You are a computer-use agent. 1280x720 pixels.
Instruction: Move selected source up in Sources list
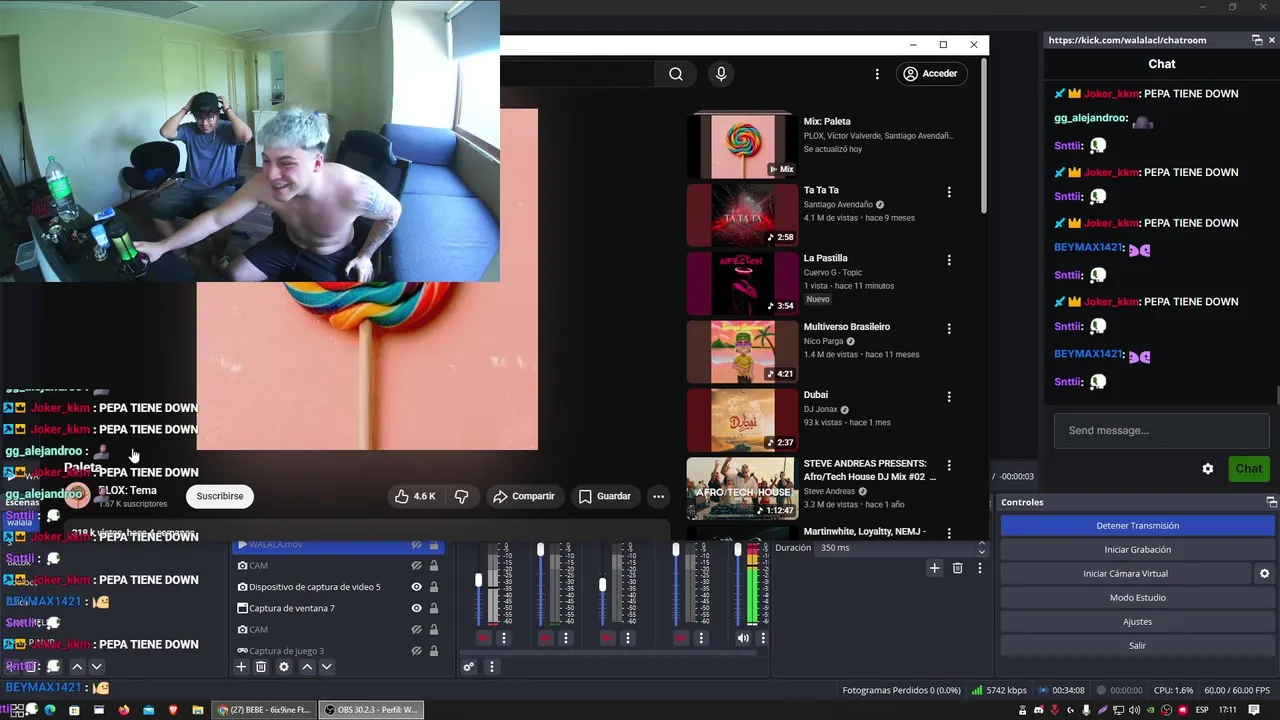307,667
